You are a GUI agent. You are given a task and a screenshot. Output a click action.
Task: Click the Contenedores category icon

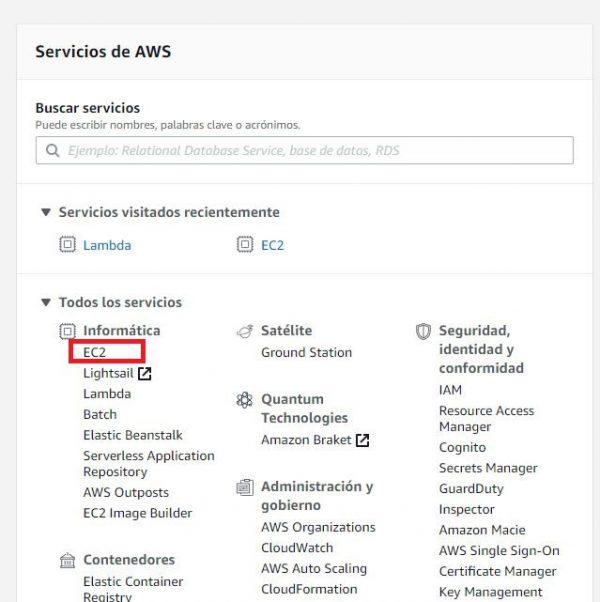click(x=68, y=560)
